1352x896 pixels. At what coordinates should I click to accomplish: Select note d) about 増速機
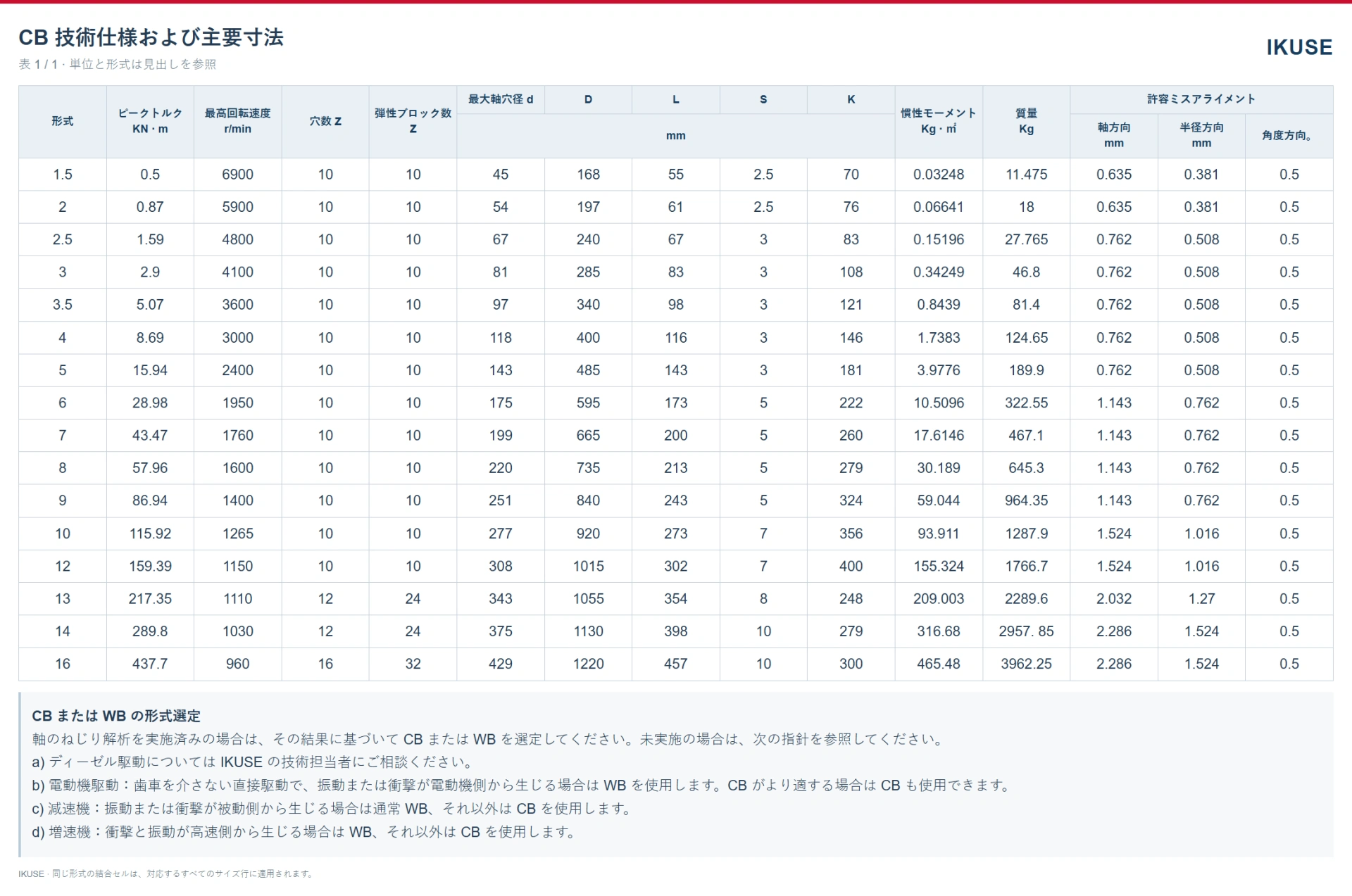pos(305,832)
